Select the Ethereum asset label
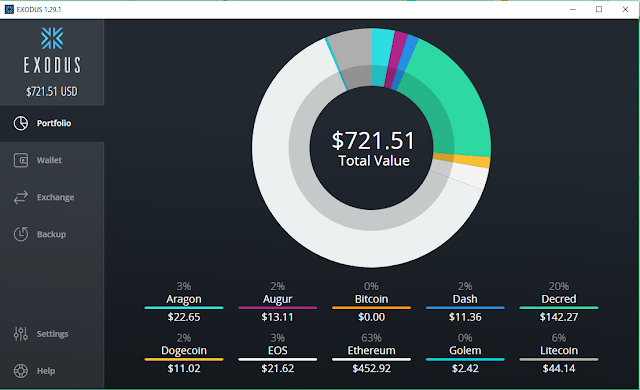 (371, 350)
